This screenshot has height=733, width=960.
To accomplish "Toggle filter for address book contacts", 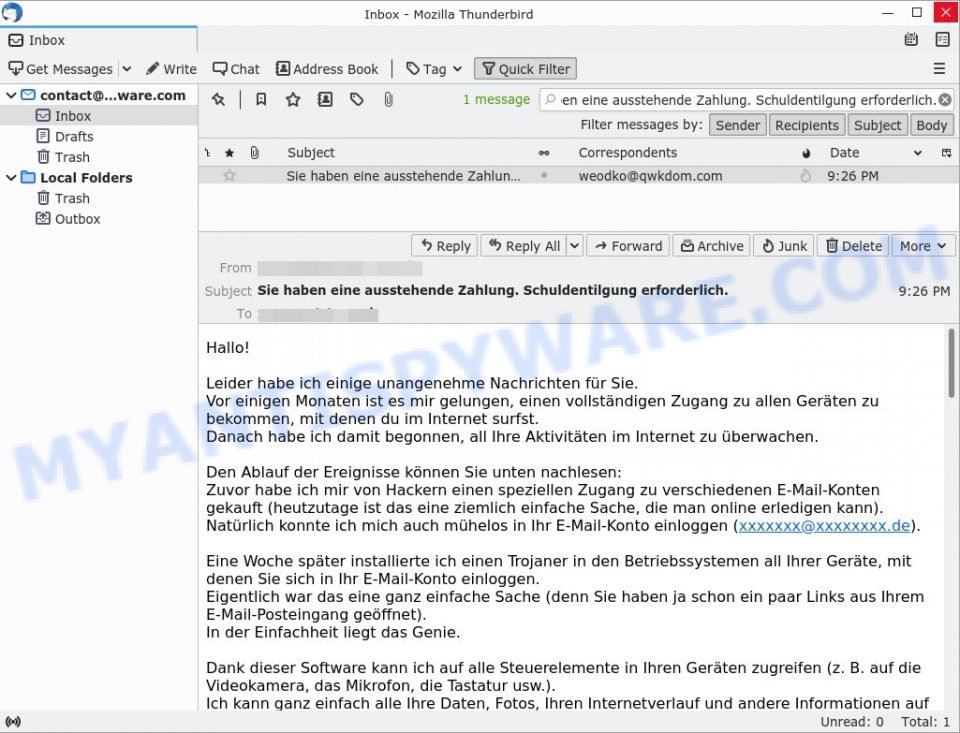I will 325,99.
